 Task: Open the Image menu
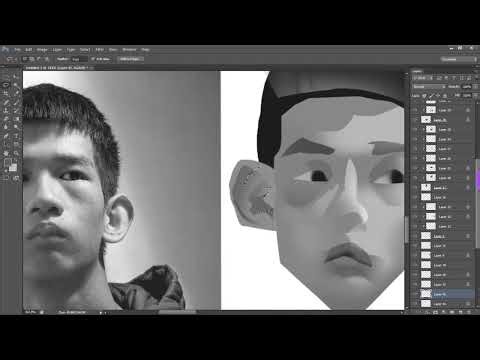pos(42,50)
